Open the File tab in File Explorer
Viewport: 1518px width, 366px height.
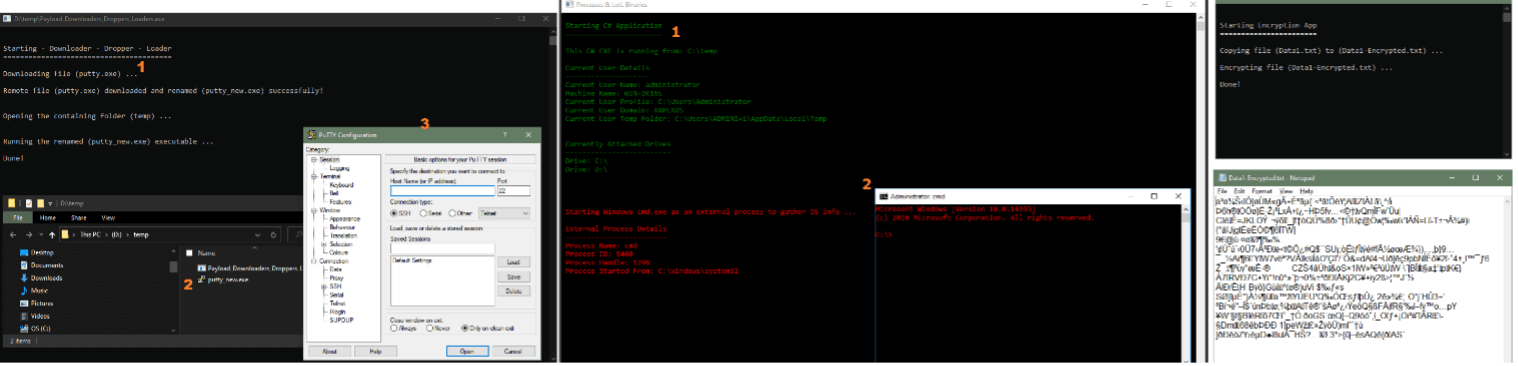click(18, 218)
